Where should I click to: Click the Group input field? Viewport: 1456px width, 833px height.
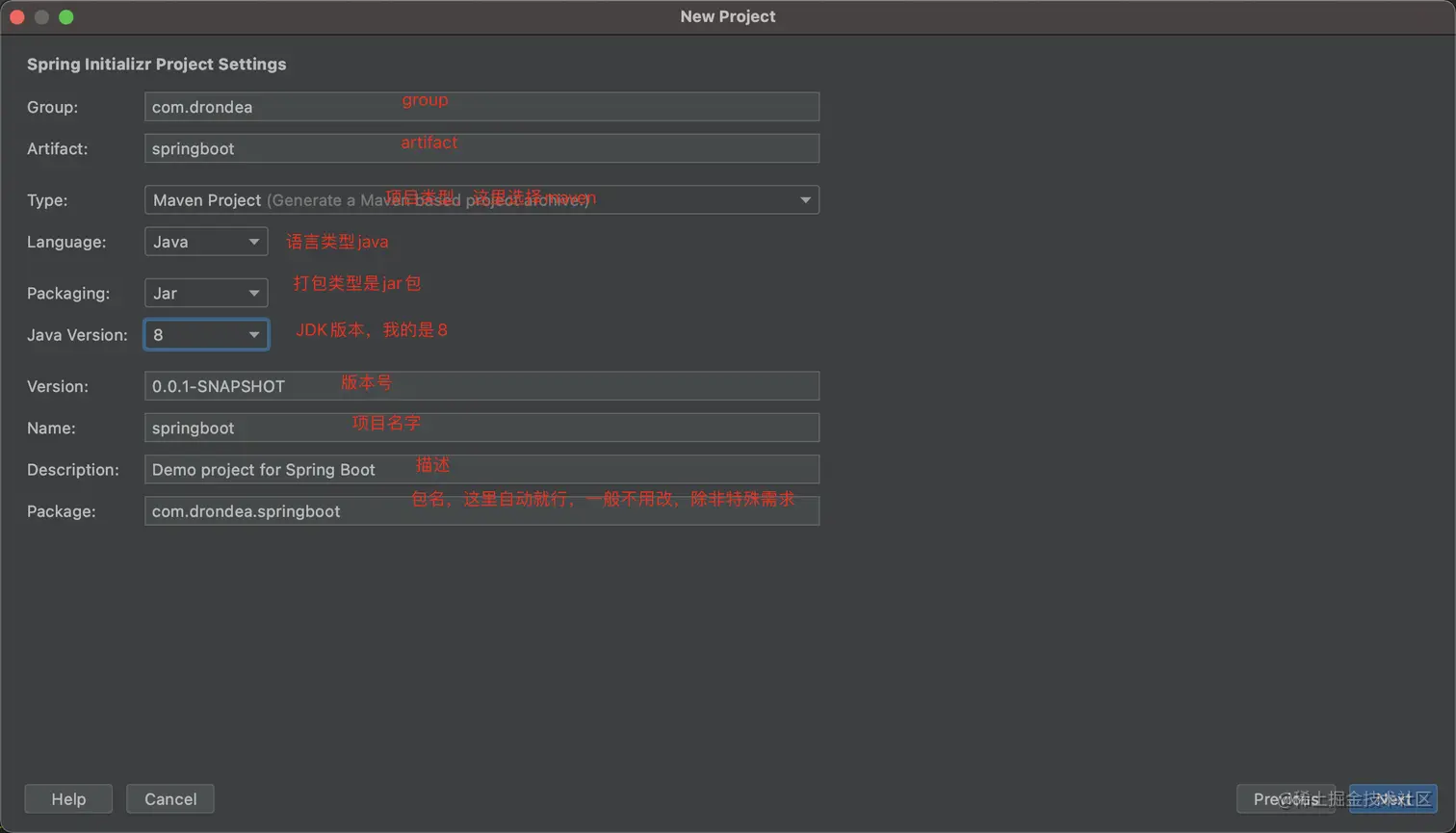pyautogui.click(x=481, y=107)
